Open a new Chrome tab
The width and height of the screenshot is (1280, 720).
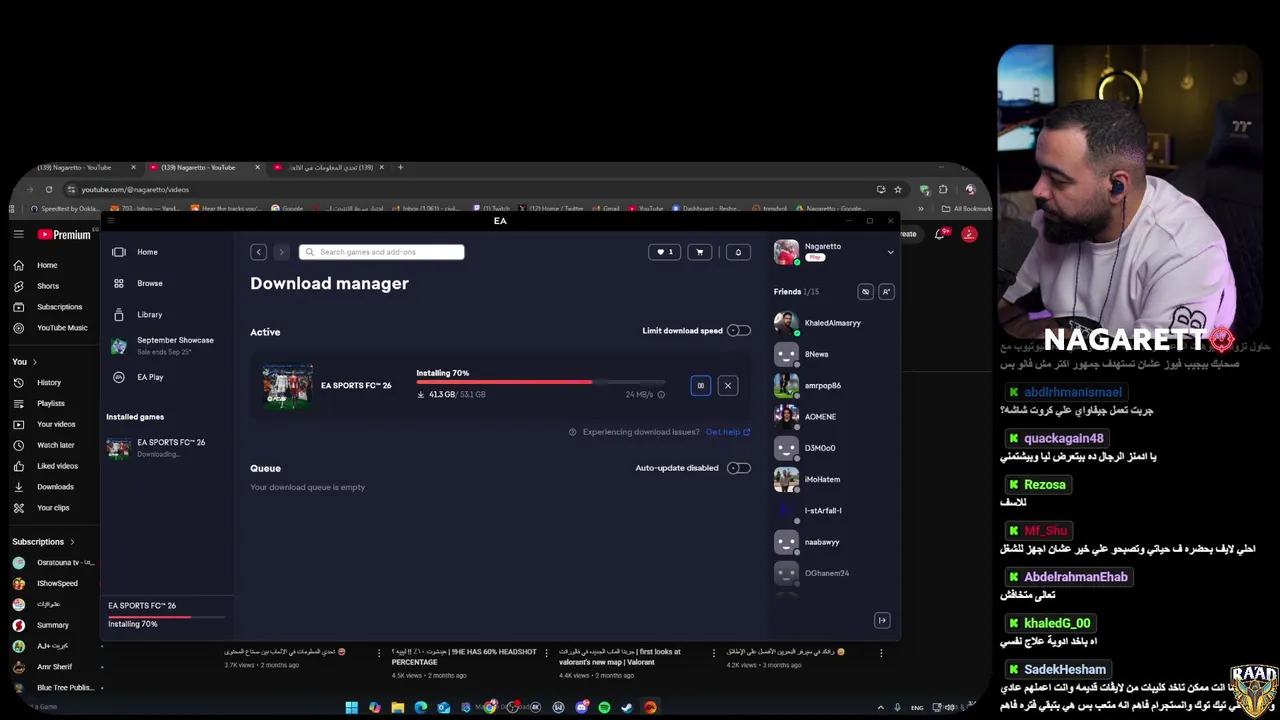click(x=400, y=167)
